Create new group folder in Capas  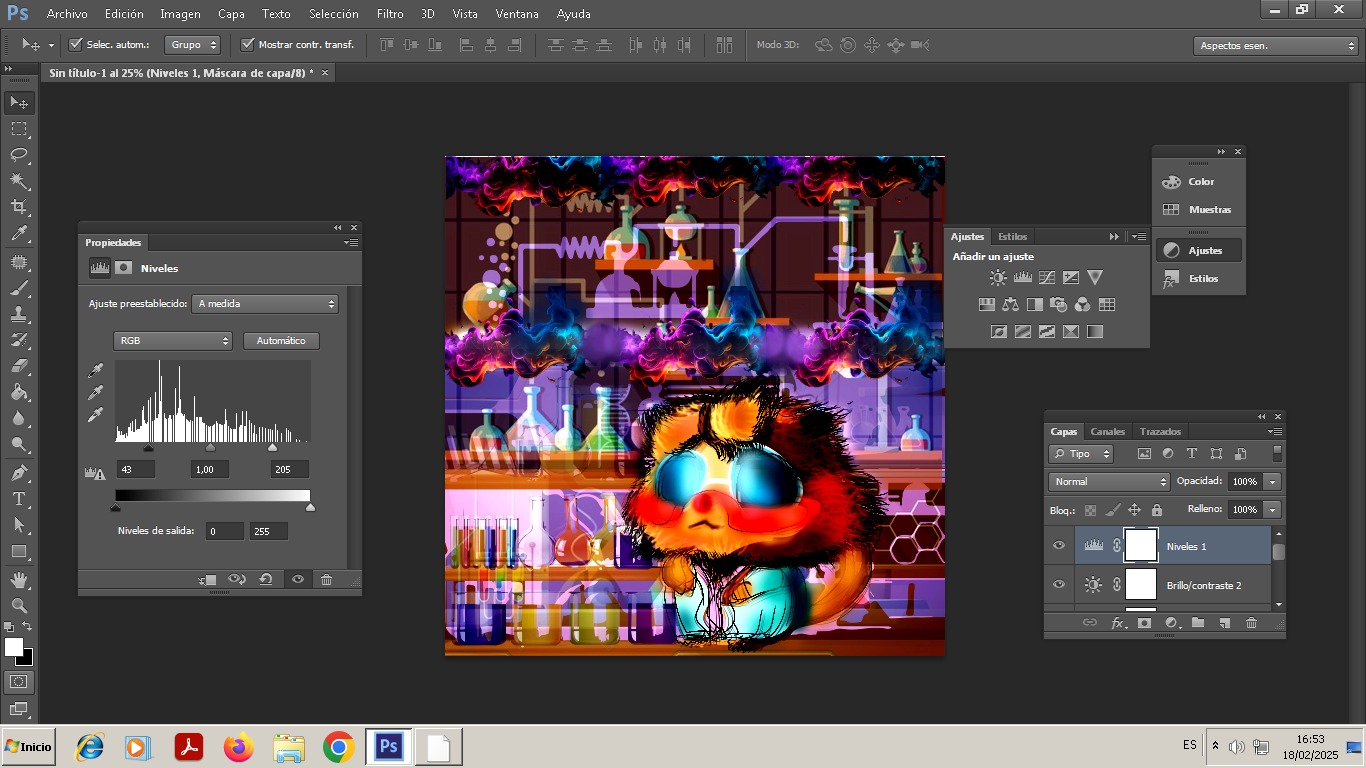coord(1198,623)
